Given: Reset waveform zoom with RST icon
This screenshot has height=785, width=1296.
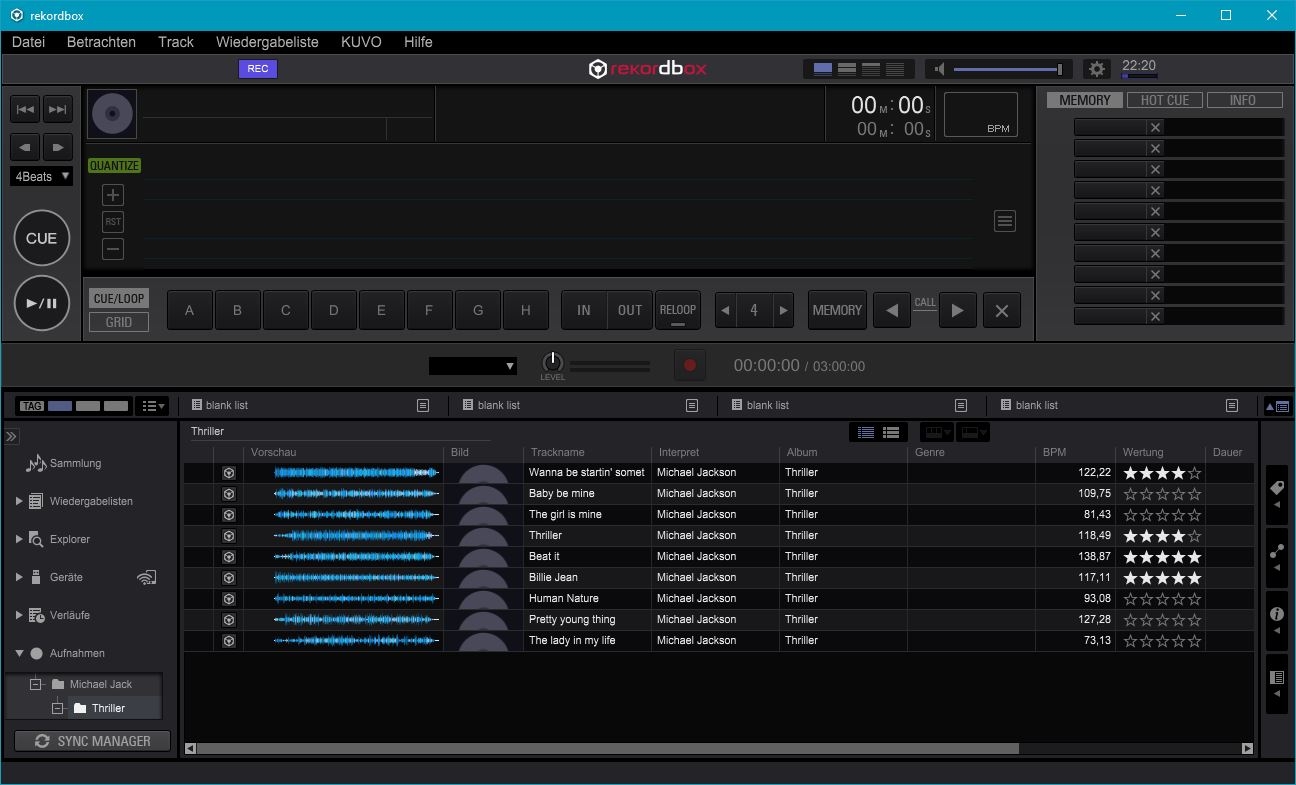Looking at the screenshot, I should tap(113, 222).
